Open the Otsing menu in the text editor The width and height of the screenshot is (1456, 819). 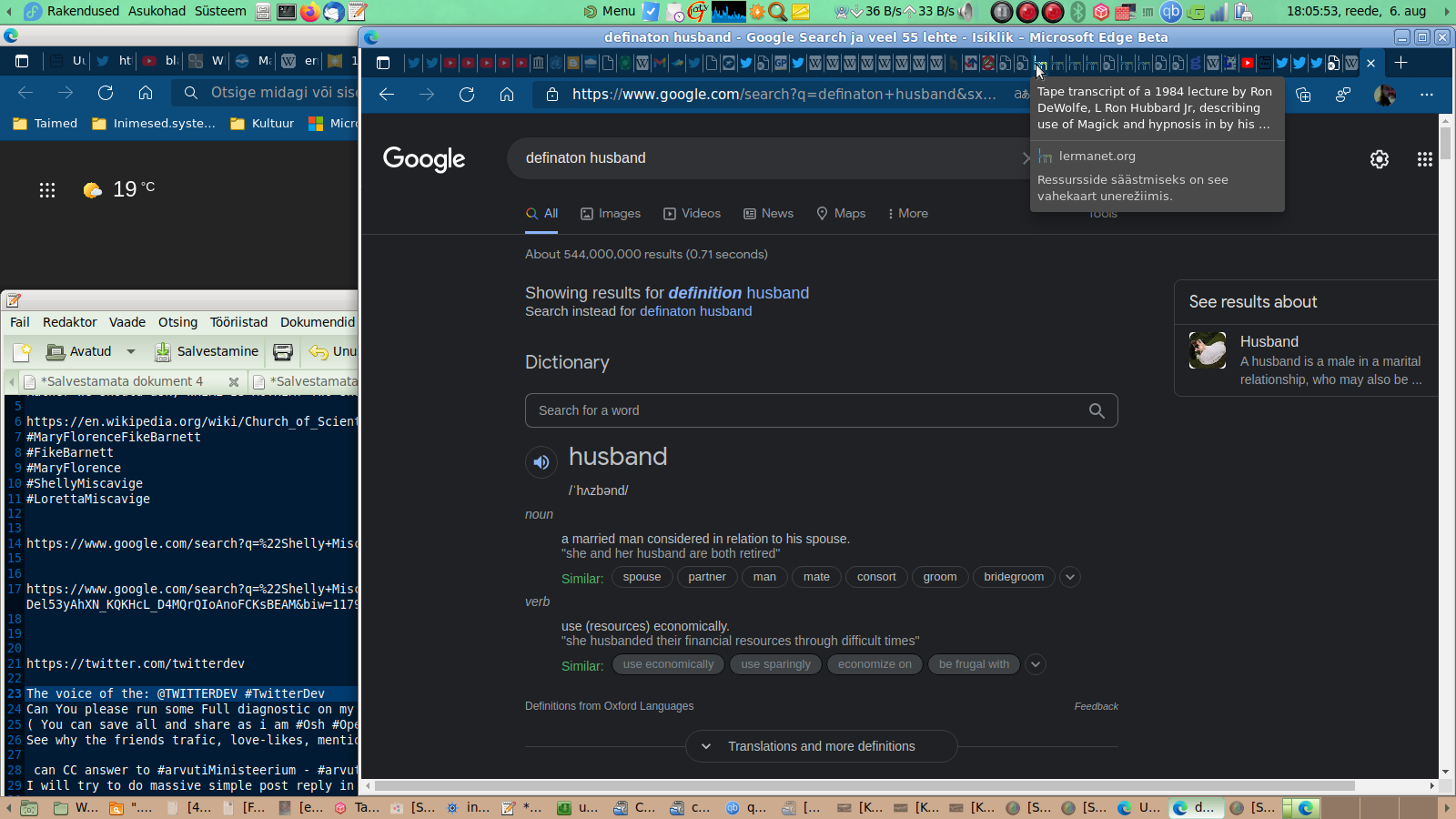pos(177,322)
